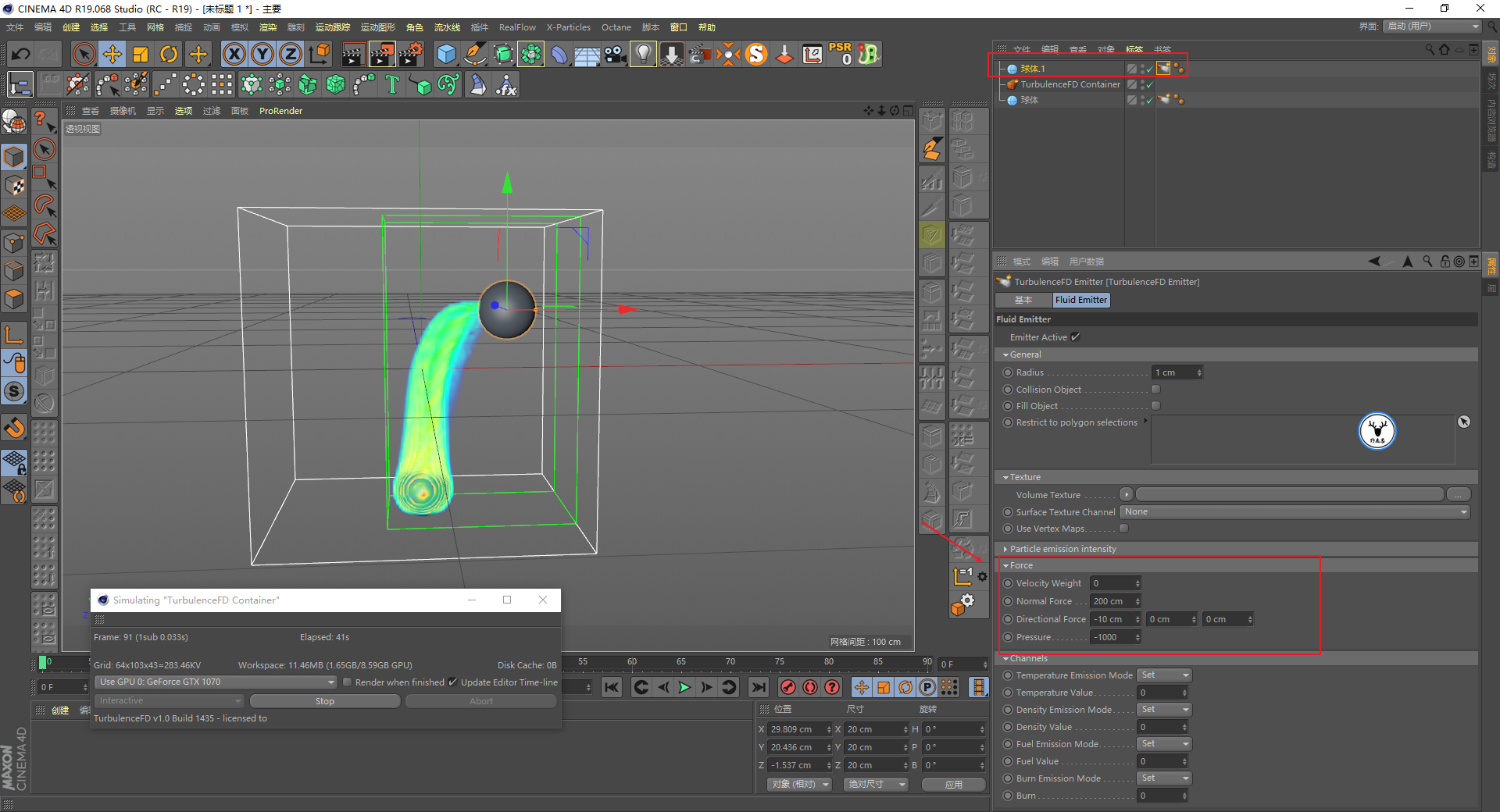This screenshot has width=1500, height=812.
Task: Select the Rotate tool
Action: [x=169, y=54]
